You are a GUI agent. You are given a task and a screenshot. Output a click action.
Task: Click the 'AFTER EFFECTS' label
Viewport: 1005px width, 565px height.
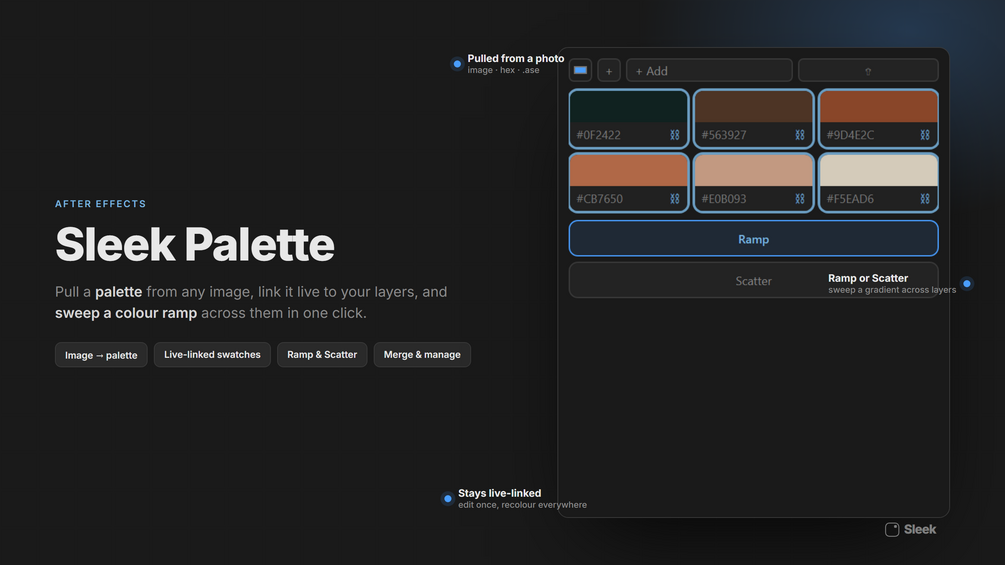[101, 204]
